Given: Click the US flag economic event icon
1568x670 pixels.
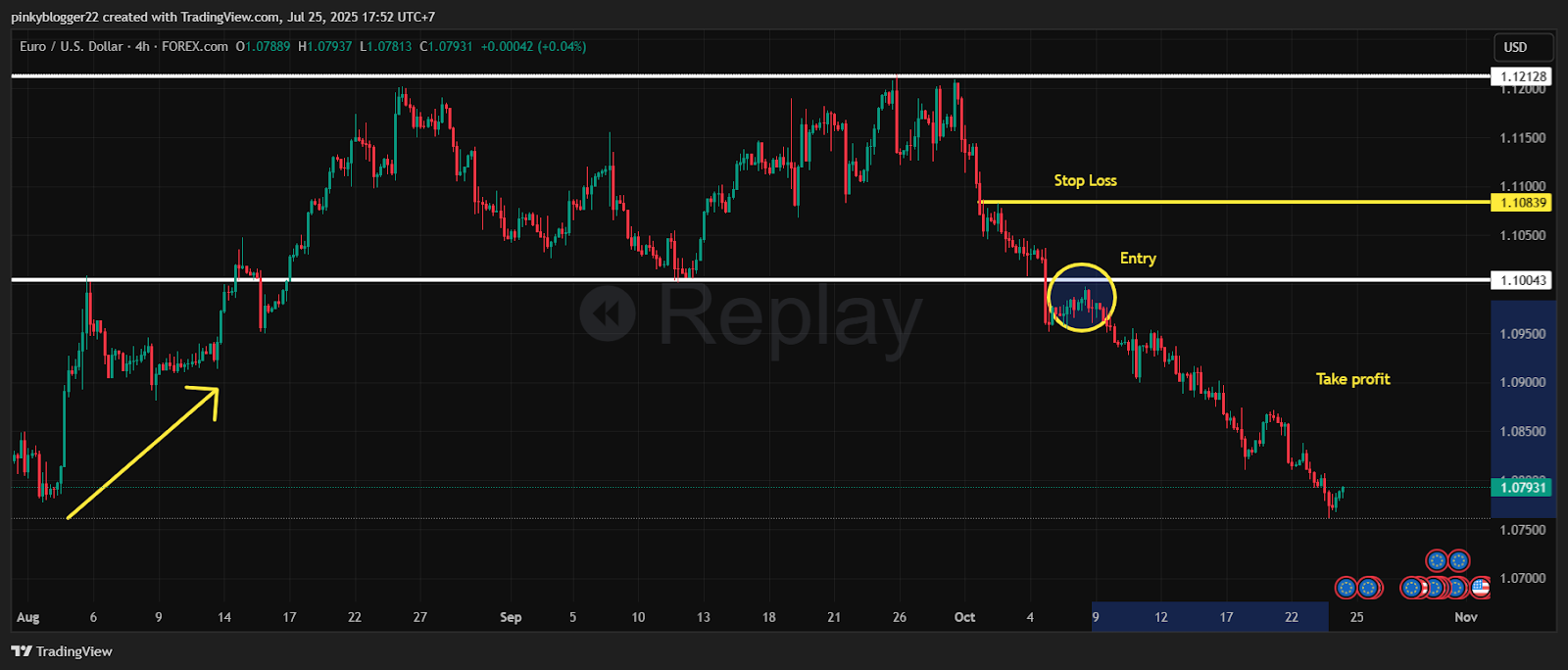Looking at the screenshot, I should pyautogui.click(x=1480, y=588).
